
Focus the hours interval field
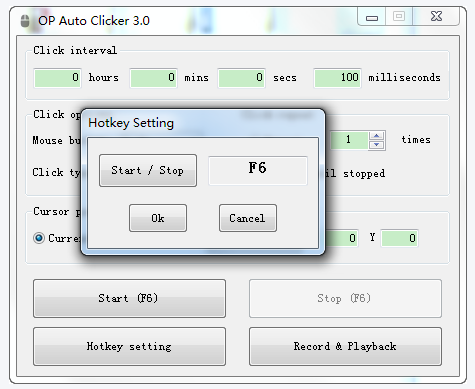click(x=57, y=78)
